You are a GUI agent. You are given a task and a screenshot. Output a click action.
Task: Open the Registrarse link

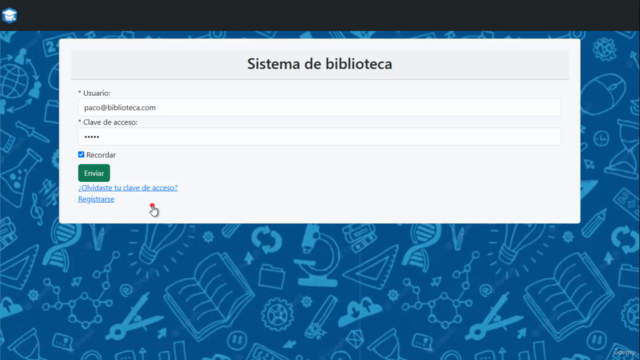coord(96,199)
